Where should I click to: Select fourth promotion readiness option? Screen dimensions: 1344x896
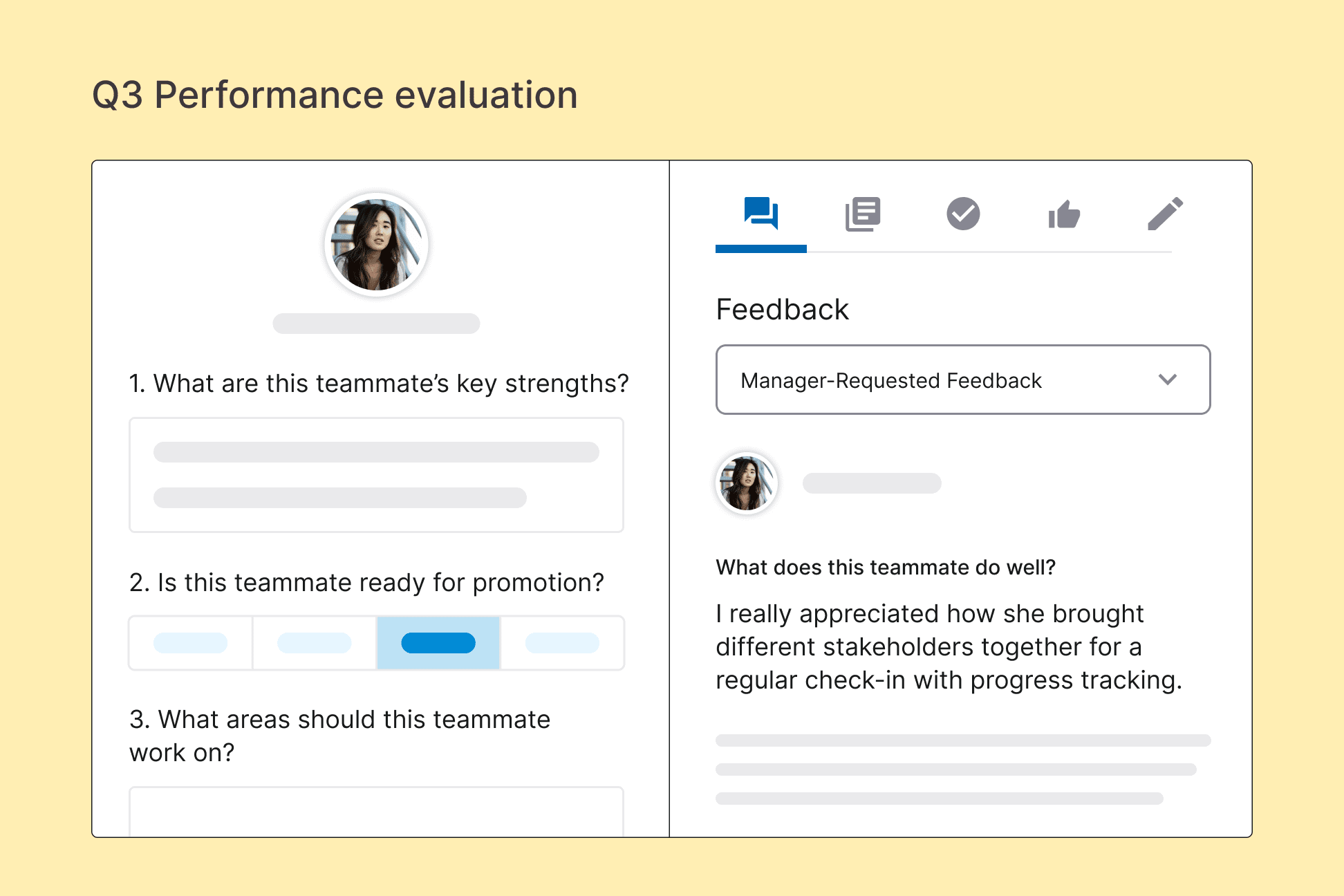562,643
